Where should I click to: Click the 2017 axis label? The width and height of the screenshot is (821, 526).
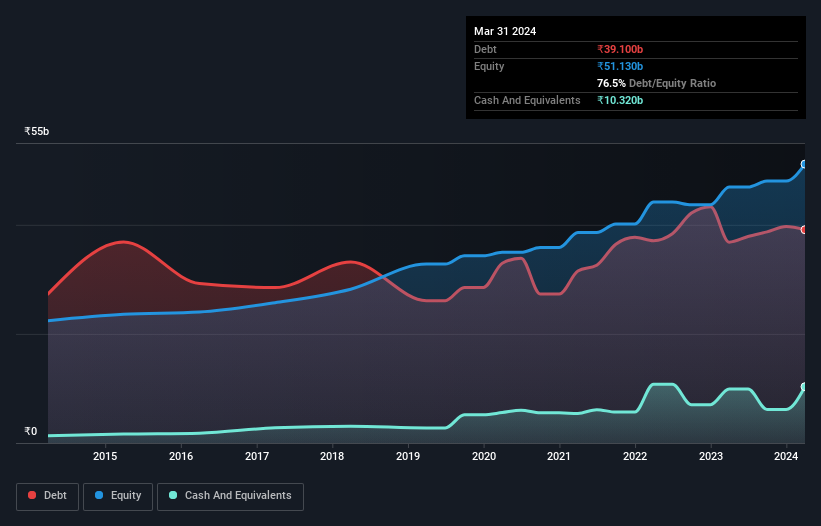pyautogui.click(x=257, y=456)
